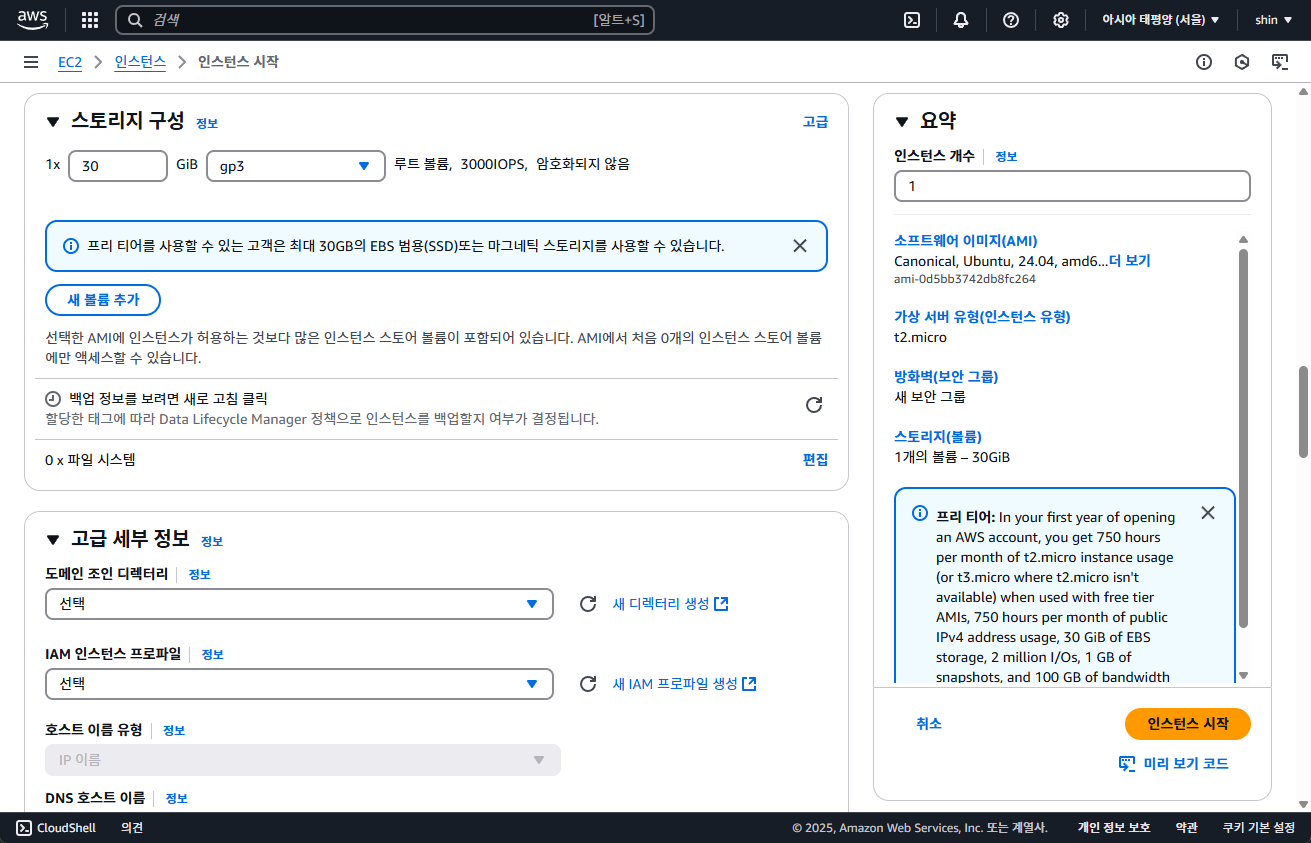Open 소프트웨어 이미지(AMI) summary link
The image size is (1311, 843).
click(x=965, y=241)
